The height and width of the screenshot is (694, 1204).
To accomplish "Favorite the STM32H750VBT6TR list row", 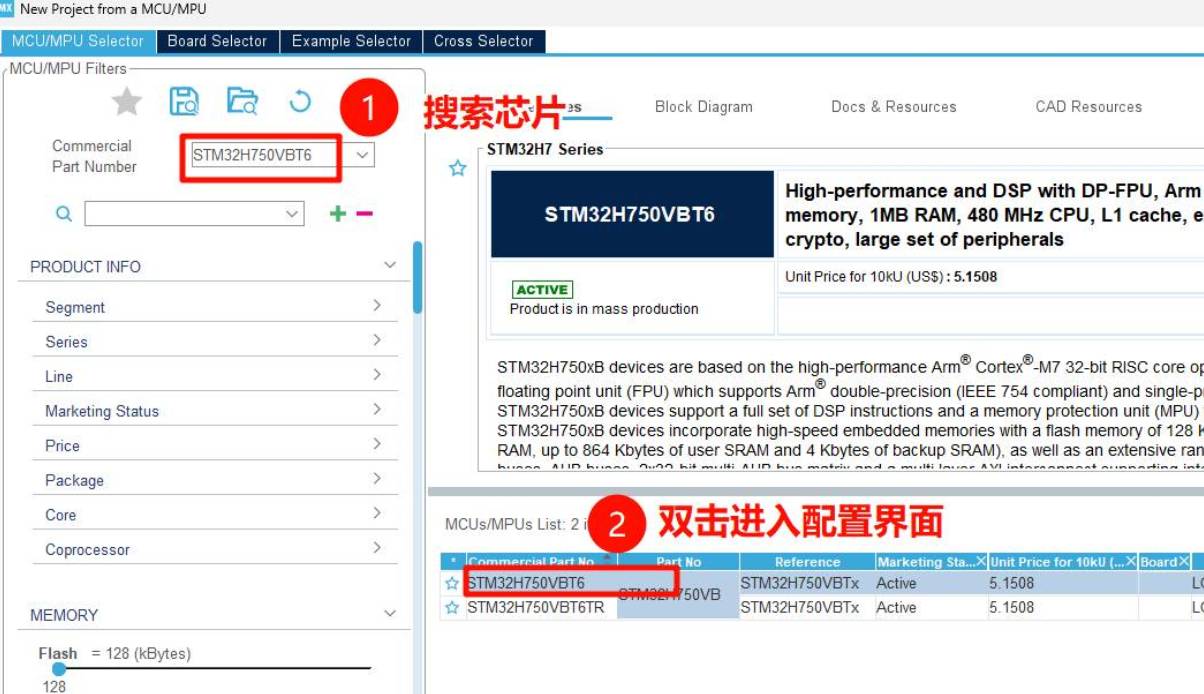I will click(452, 607).
